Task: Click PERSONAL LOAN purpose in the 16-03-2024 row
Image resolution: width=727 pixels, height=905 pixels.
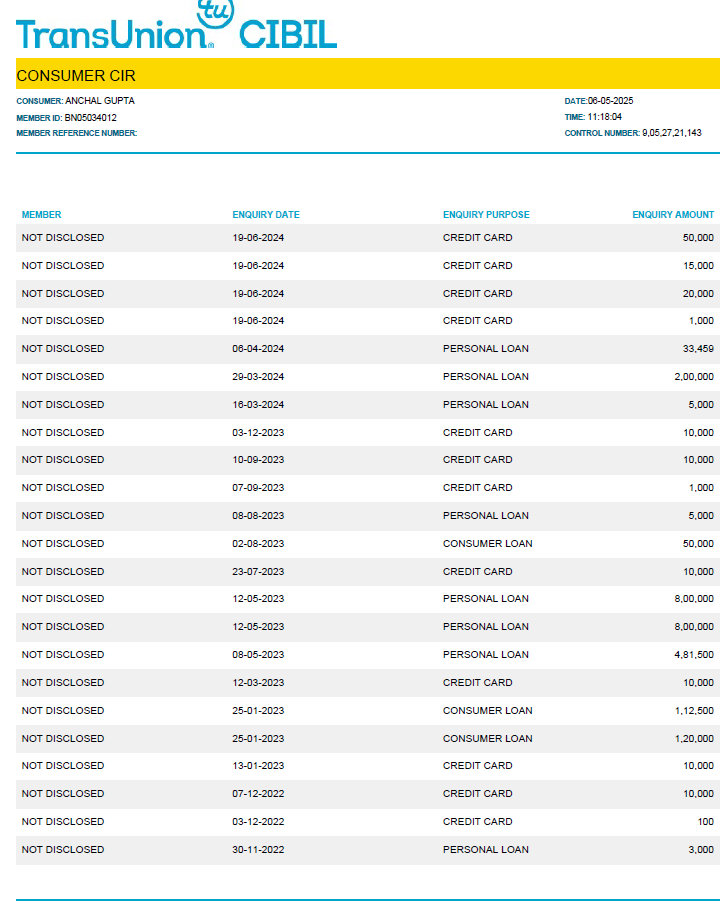Action: click(x=485, y=405)
